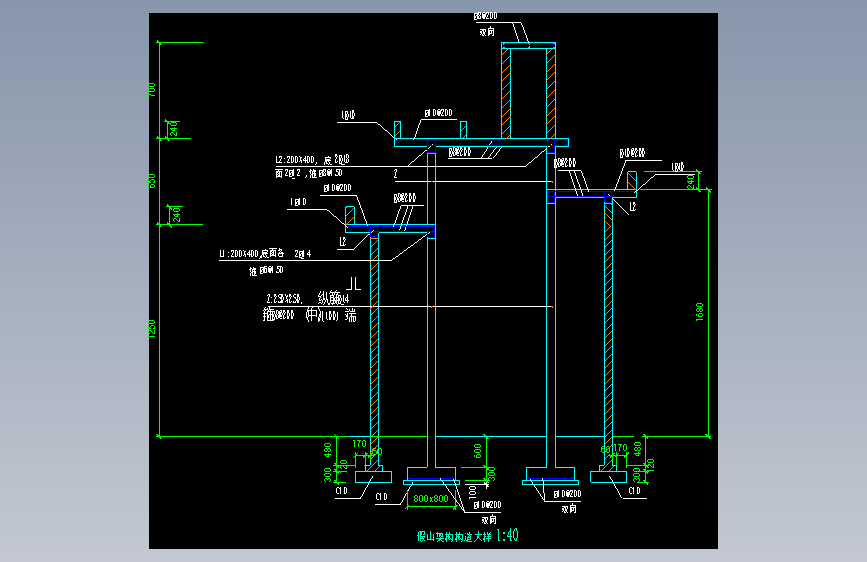This screenshot has width=867, height=562.
Task: Click the drawing title '假山架构构造大样'
Action: 453,537
